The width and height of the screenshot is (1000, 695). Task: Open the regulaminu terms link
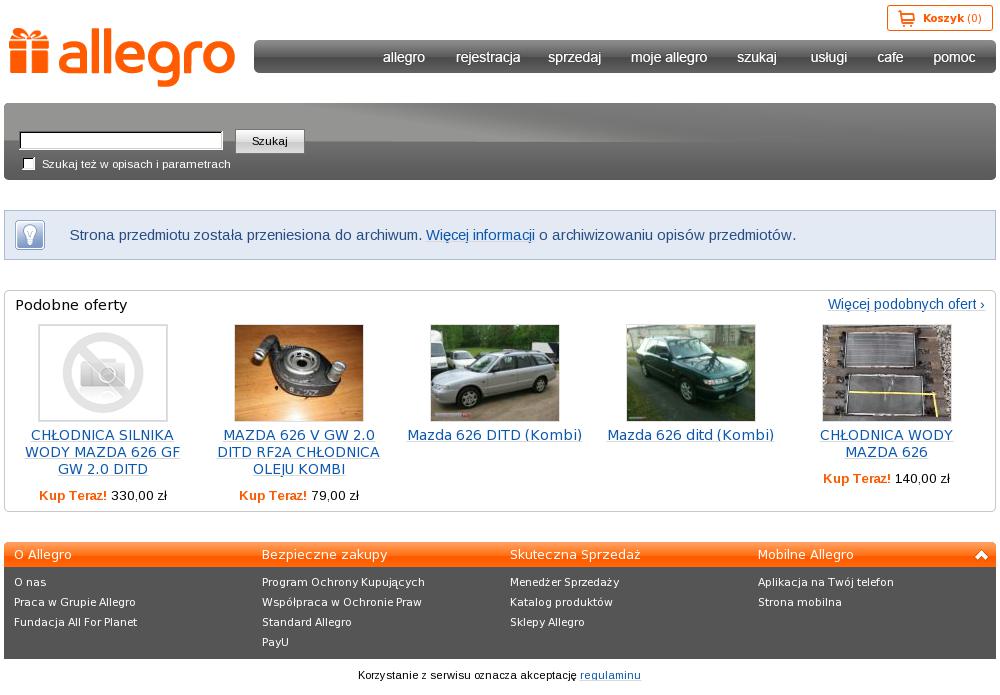(x=610, y=675)
